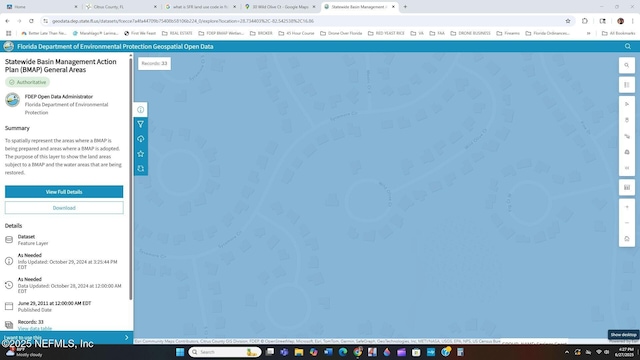Switch to the Citrus County, FL tab

[x=120, y=7]
